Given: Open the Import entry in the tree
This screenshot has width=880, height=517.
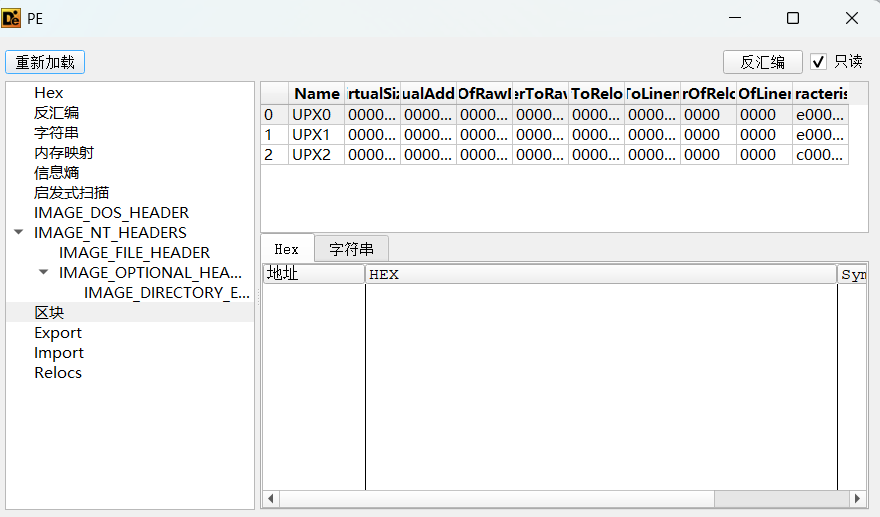Looking at the screenshot, I should click(x=59, y=353).
